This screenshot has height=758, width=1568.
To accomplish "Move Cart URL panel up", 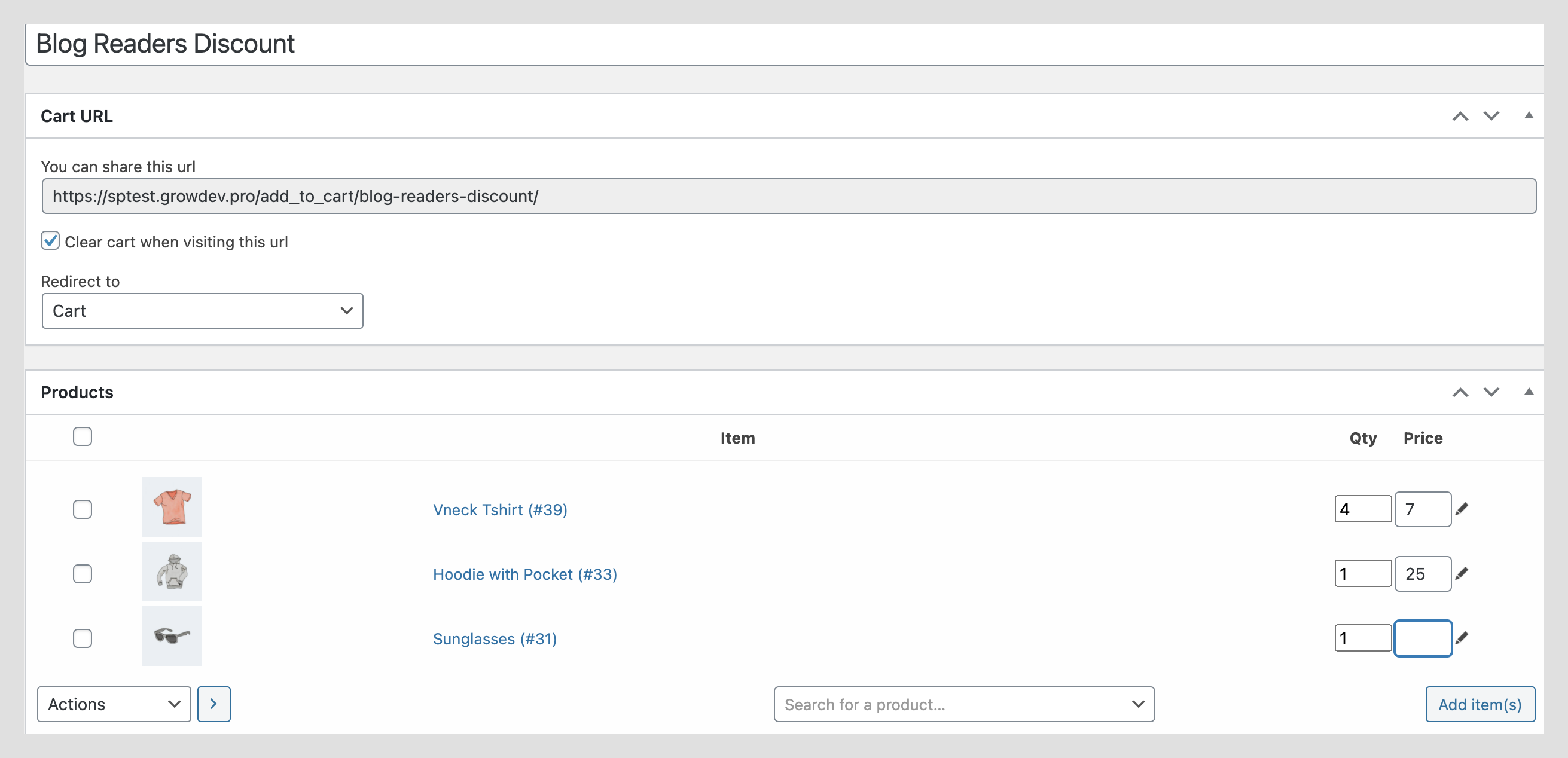I will [x=1460, y=116].
